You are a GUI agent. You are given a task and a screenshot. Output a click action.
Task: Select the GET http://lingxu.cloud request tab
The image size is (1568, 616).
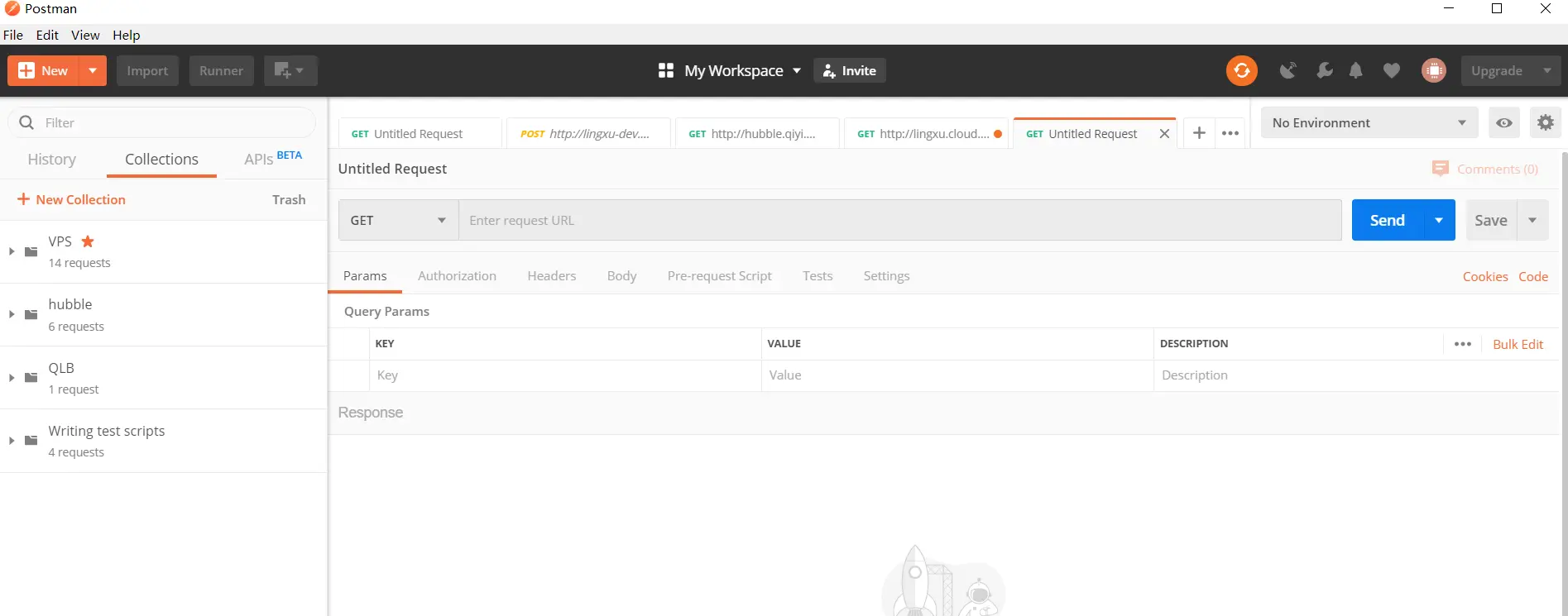(x=926, y=134)
